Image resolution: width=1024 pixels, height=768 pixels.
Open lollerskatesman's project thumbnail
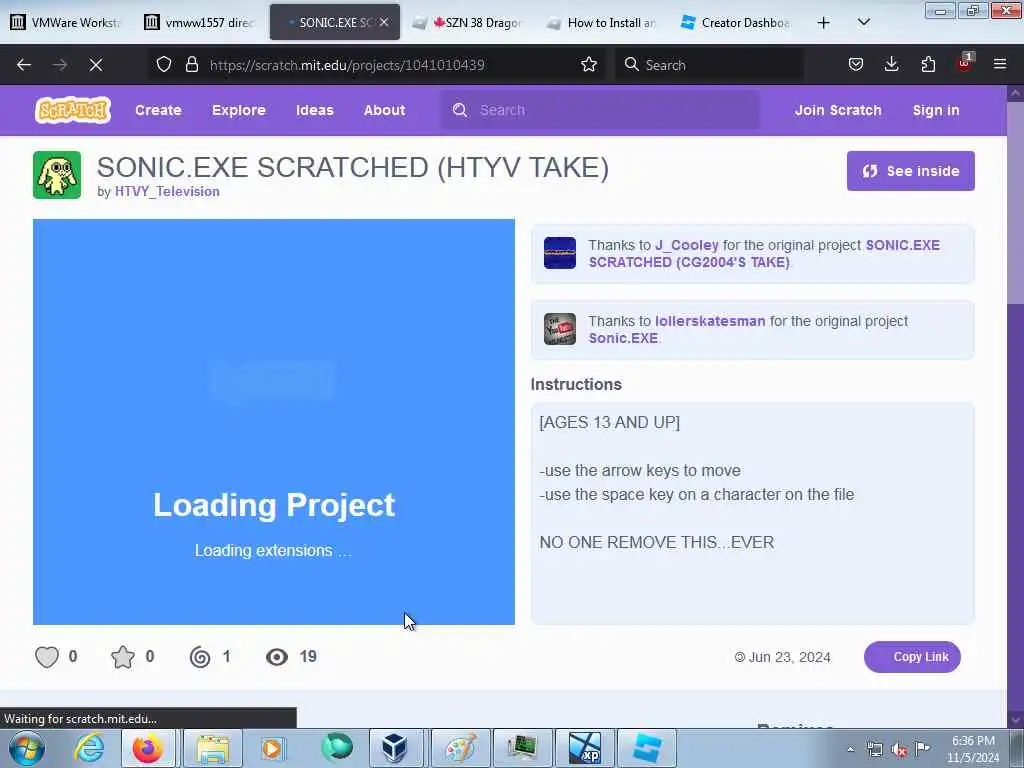point(560,328)
